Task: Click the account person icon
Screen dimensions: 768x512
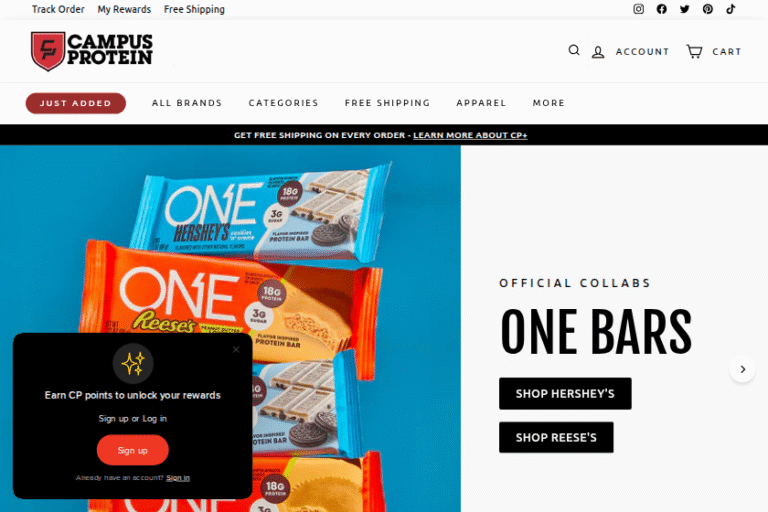Action: pos(598,52)
